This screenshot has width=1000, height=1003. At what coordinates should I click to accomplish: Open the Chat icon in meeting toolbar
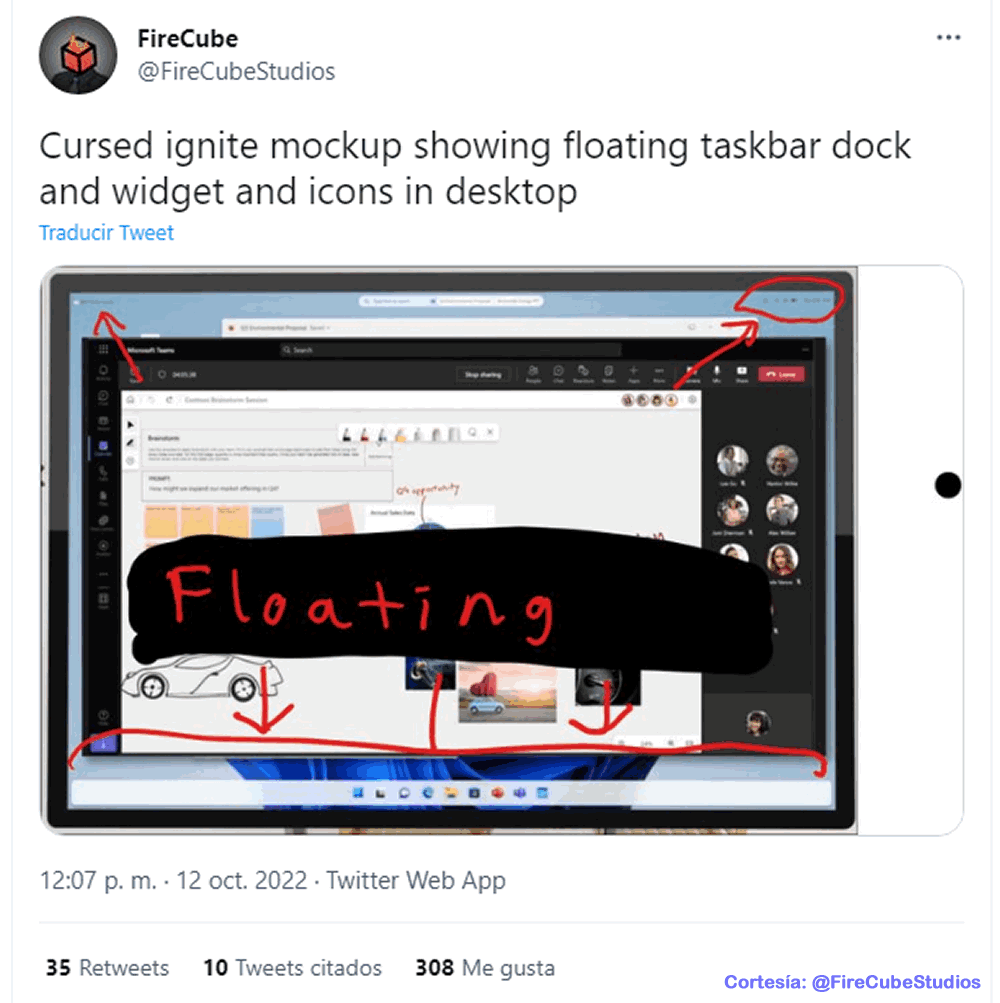(x=558, y=374)
